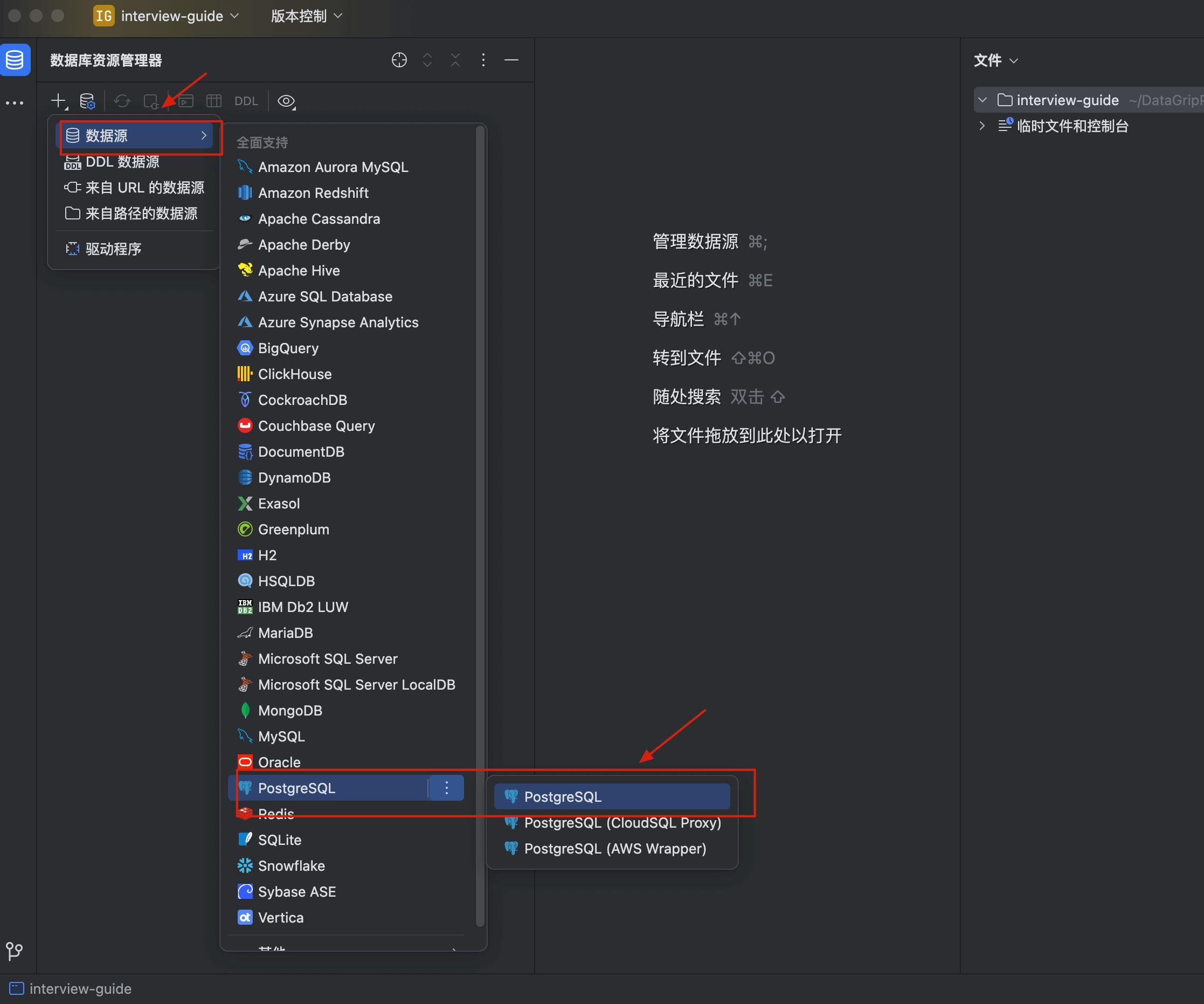Click the Refresh icon in database toolbar
The width and height of the screenshot is (1204, 1004).
tap(122, 101)
